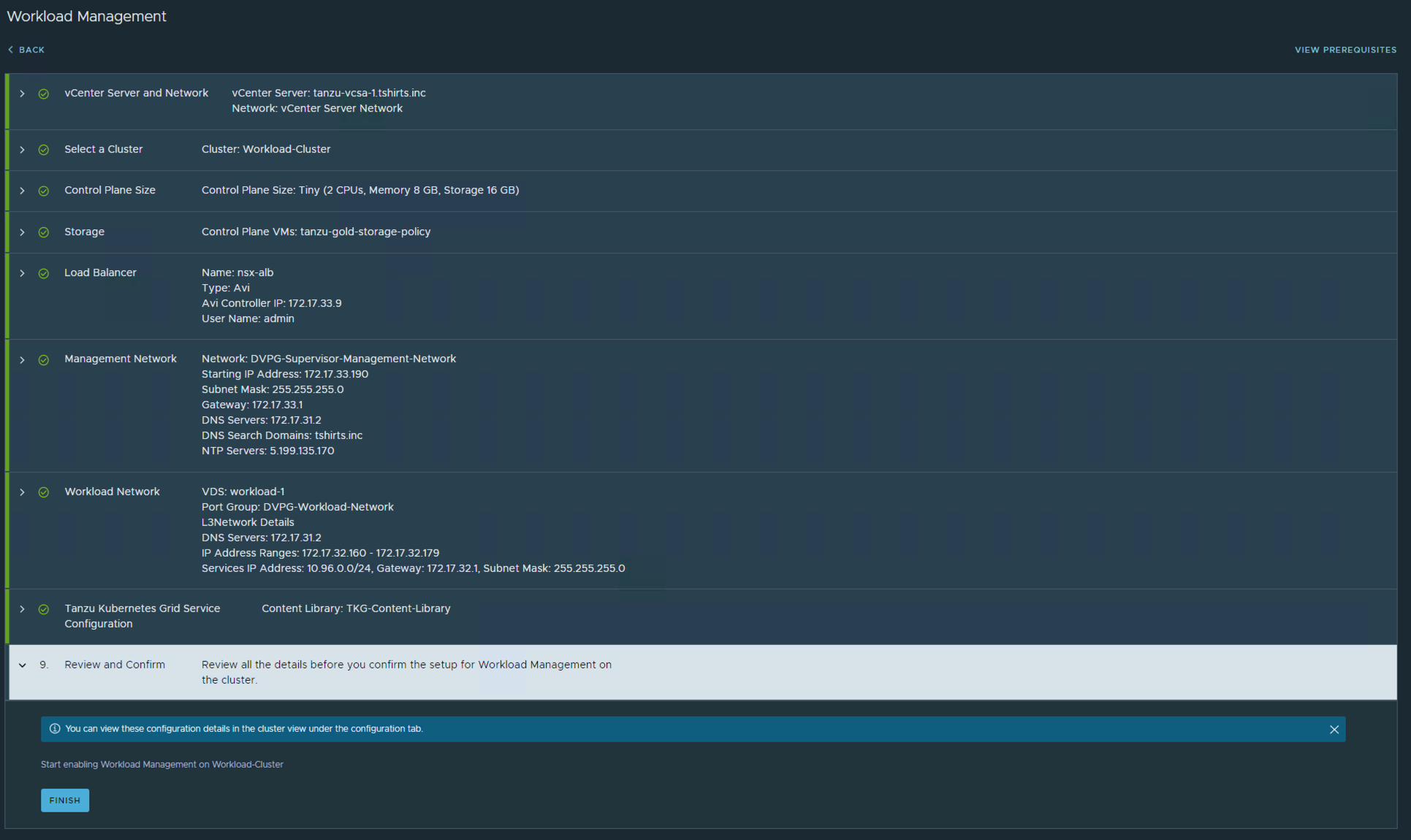1411x840 pixels.
Task: Click the Workload Network checkmark icon
Action: 44,492
